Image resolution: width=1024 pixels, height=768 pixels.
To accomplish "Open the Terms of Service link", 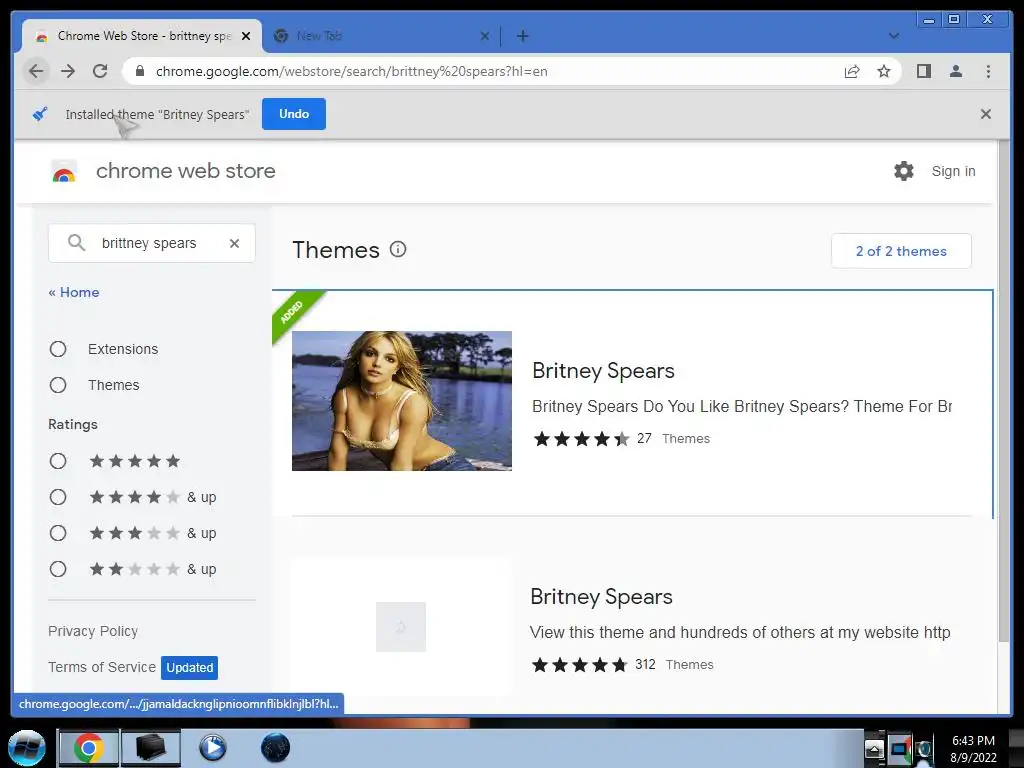I will [102, 667].
